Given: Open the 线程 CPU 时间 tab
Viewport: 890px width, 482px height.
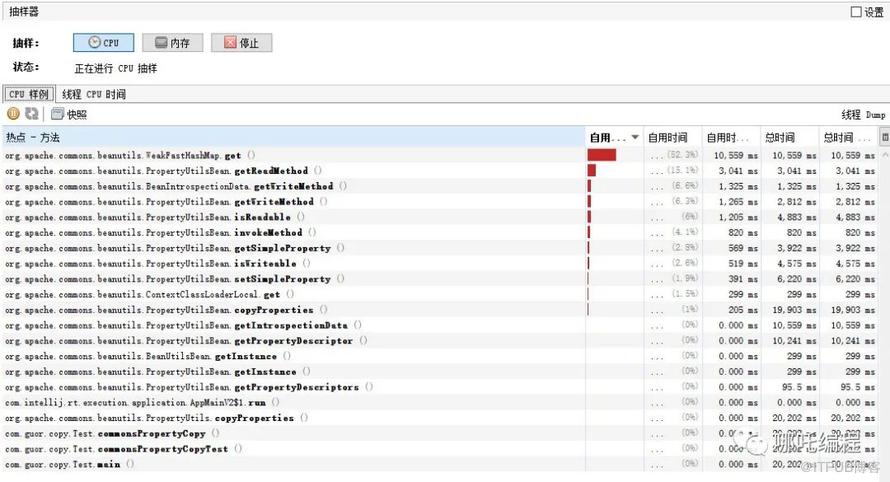Looking at the screenshot, I should click(x=94, y=94).
